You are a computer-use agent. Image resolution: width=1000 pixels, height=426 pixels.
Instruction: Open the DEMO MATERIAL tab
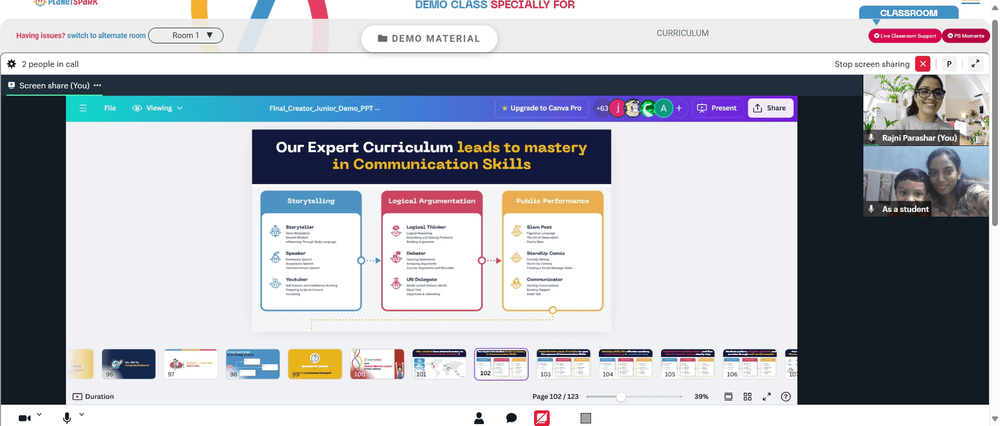point(429,38)
